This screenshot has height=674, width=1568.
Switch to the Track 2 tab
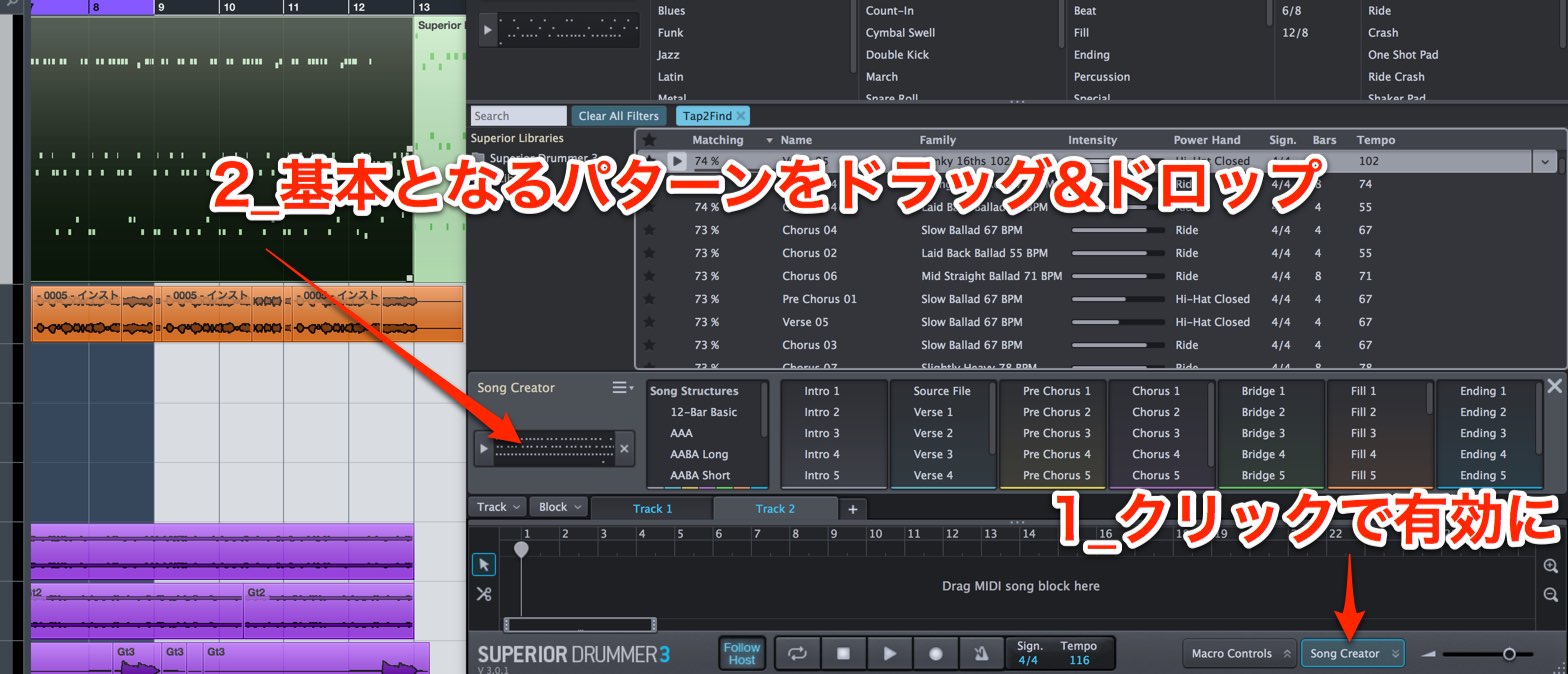click(x=775, y=509)
